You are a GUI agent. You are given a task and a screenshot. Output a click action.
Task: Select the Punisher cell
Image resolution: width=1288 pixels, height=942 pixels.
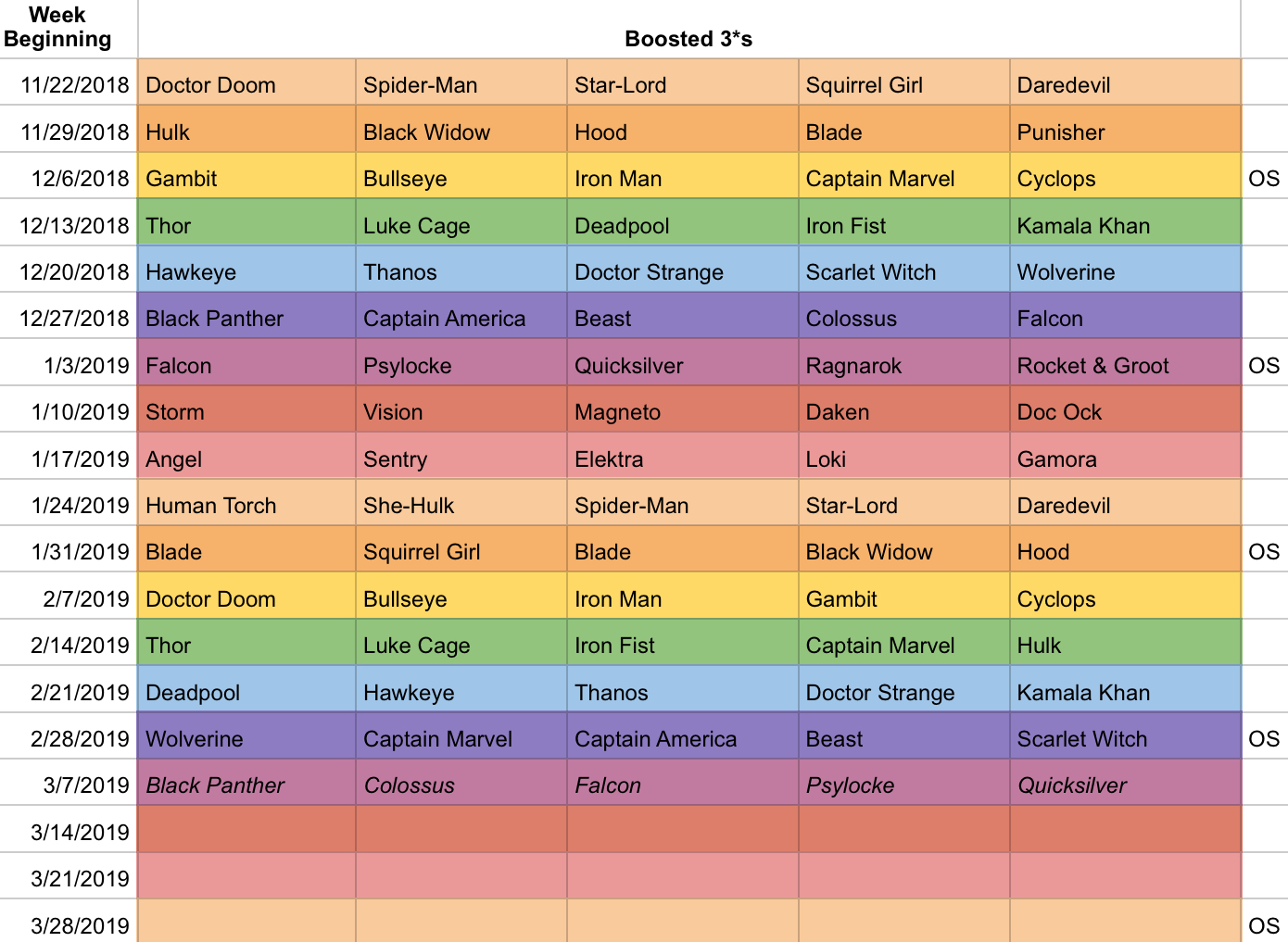coord(1125,130)
